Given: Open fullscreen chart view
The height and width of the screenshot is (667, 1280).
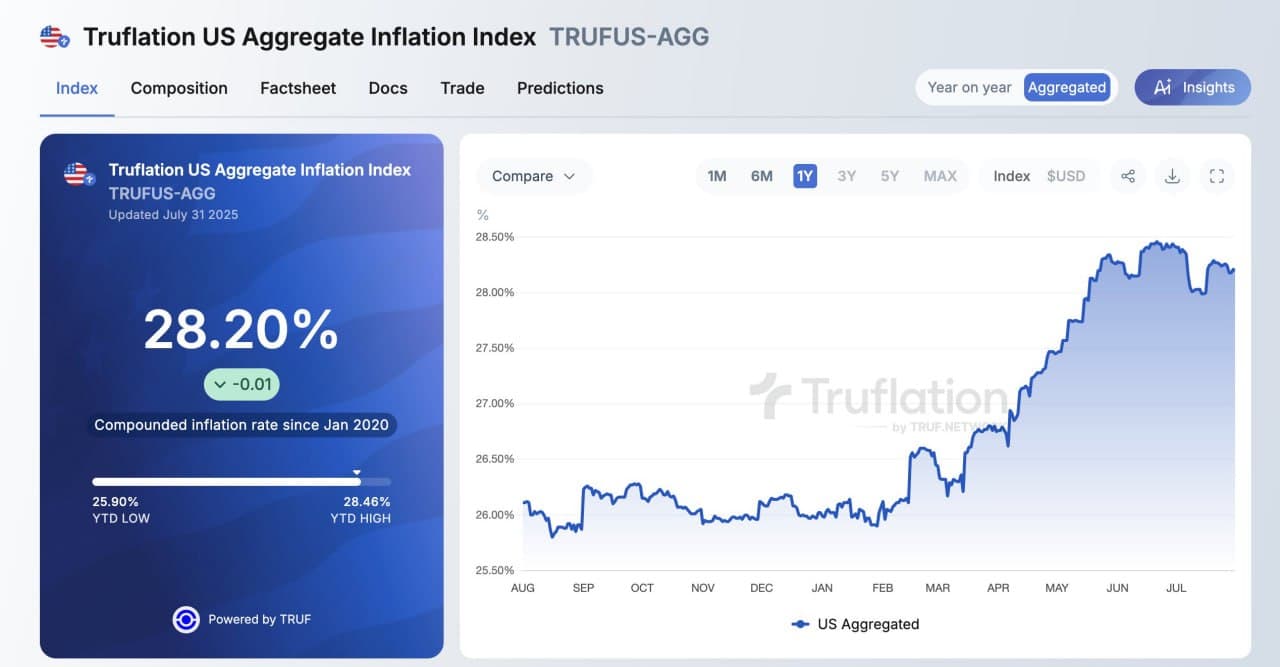Looking at the screenshot, I should tap(1217, 175).
